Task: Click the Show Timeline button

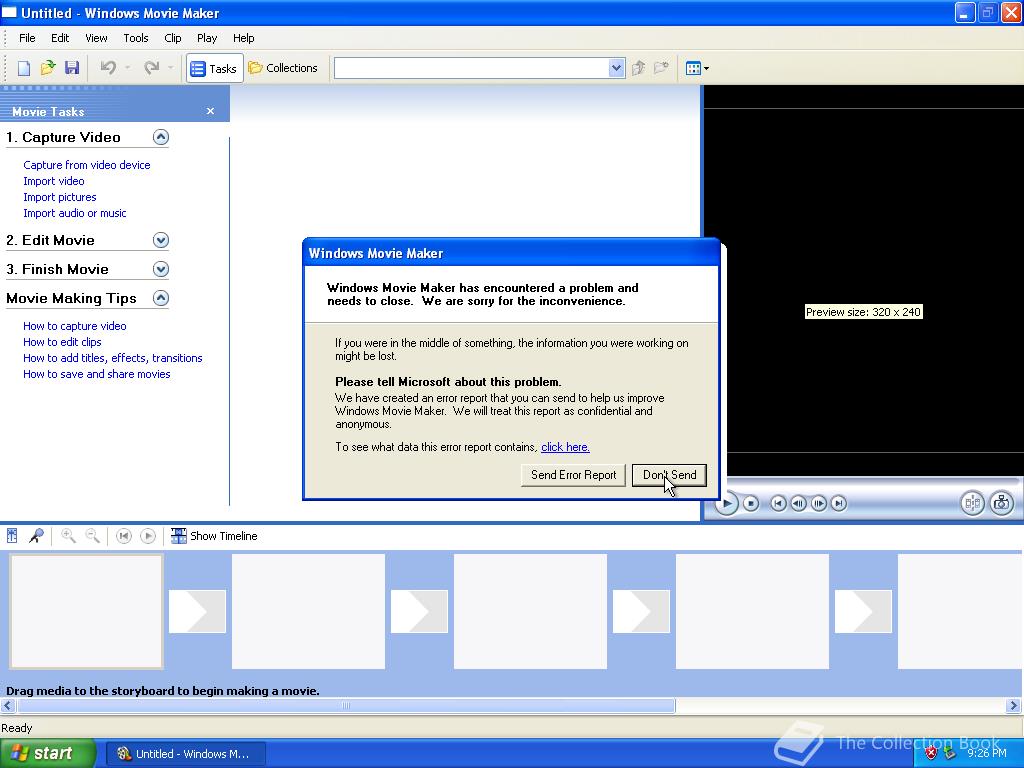Action: (x=214, y=536)
